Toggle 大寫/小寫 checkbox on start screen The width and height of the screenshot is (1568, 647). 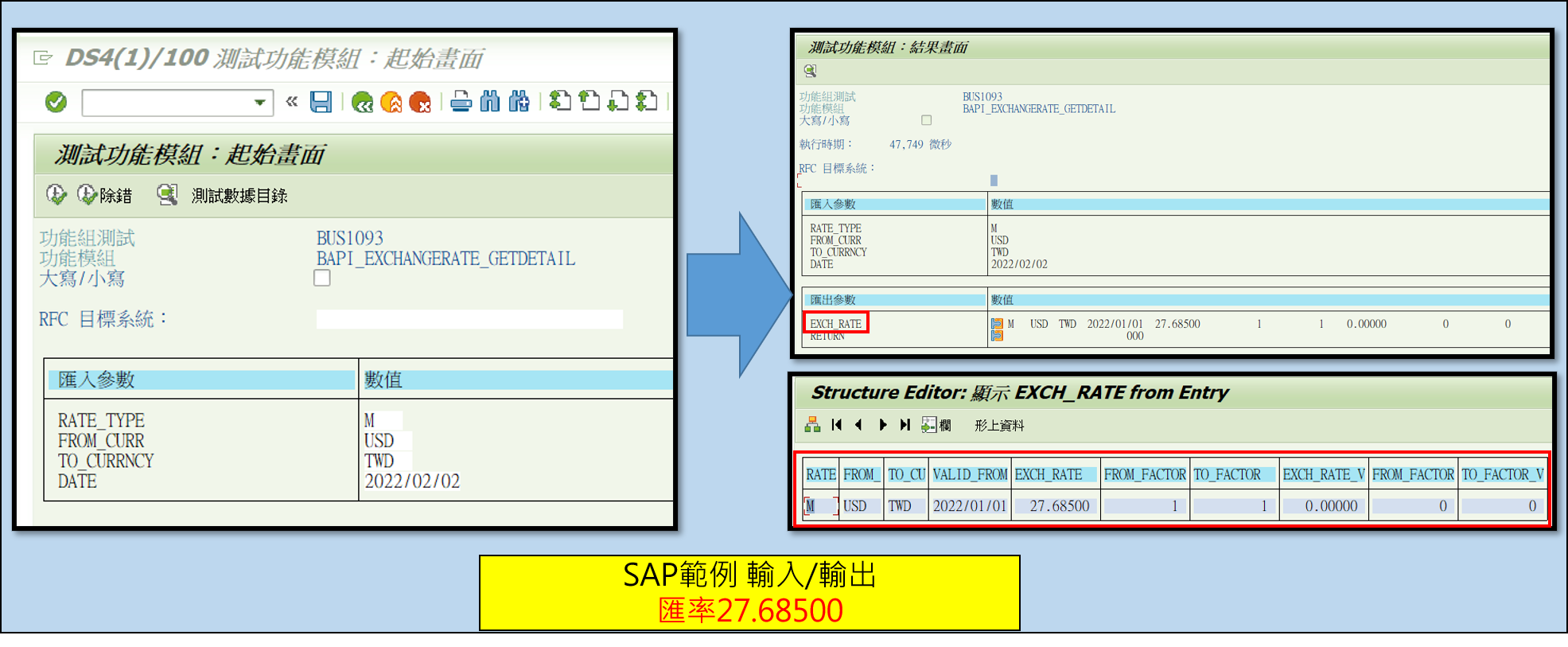322,278
